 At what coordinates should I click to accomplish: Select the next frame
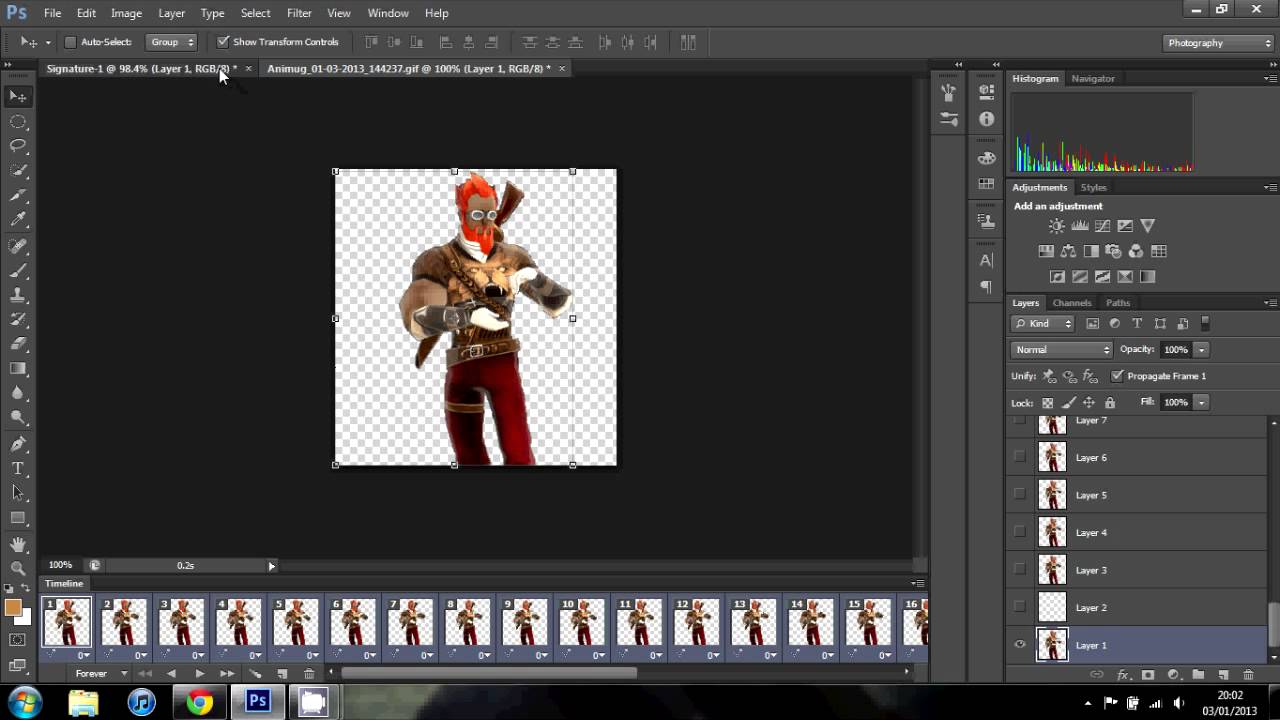click(x=226, y=674)
